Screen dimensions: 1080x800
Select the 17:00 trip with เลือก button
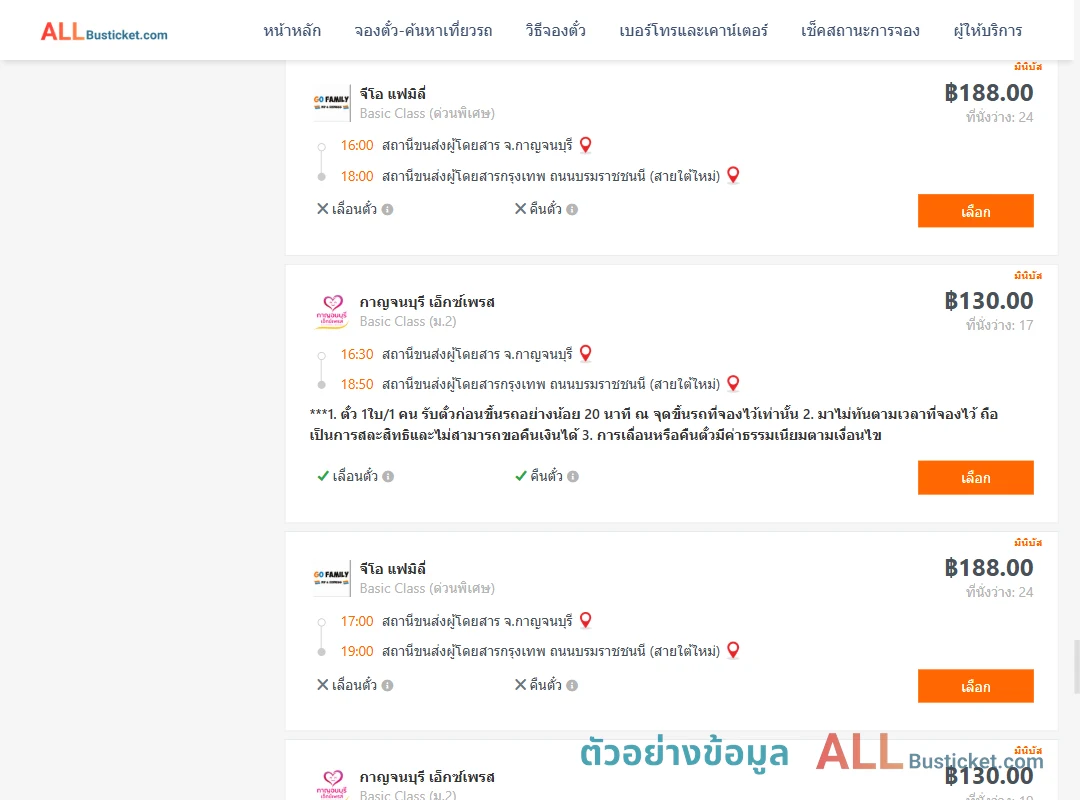coord(975,686)
